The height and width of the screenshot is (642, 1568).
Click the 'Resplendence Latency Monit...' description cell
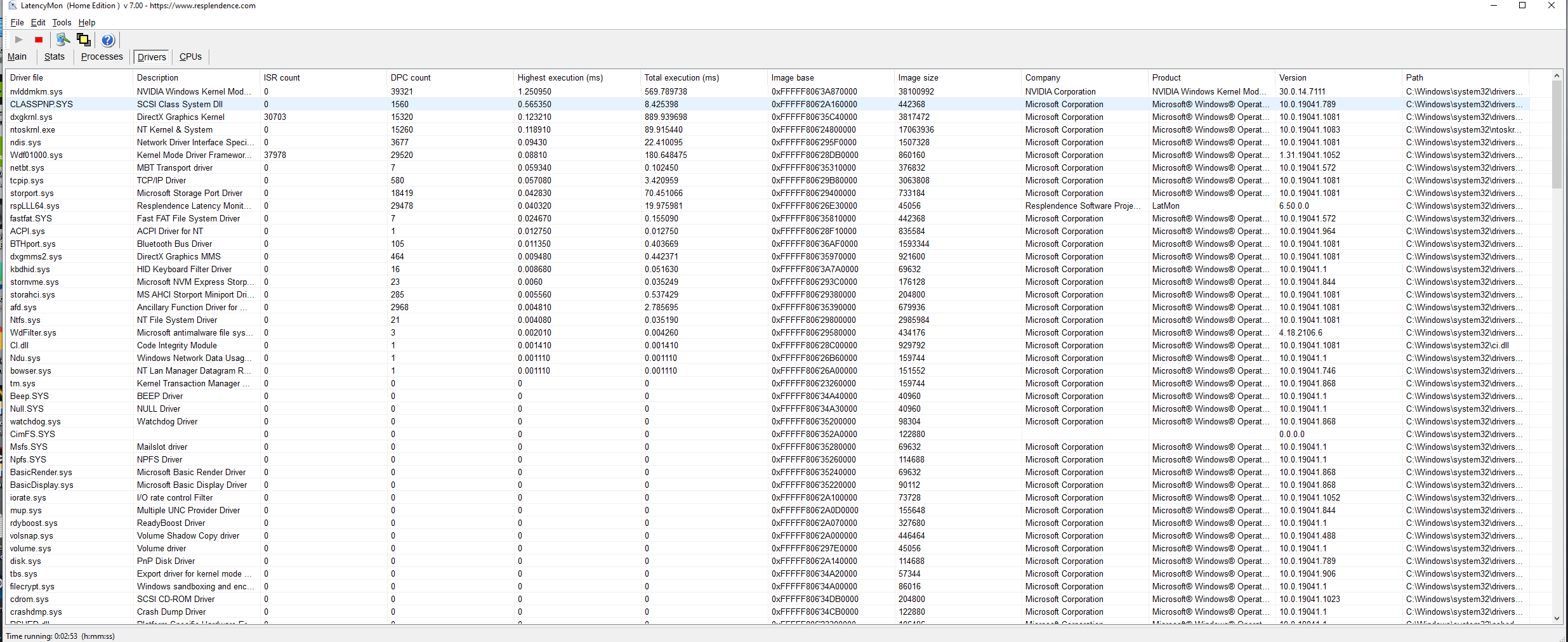[194, 206]
